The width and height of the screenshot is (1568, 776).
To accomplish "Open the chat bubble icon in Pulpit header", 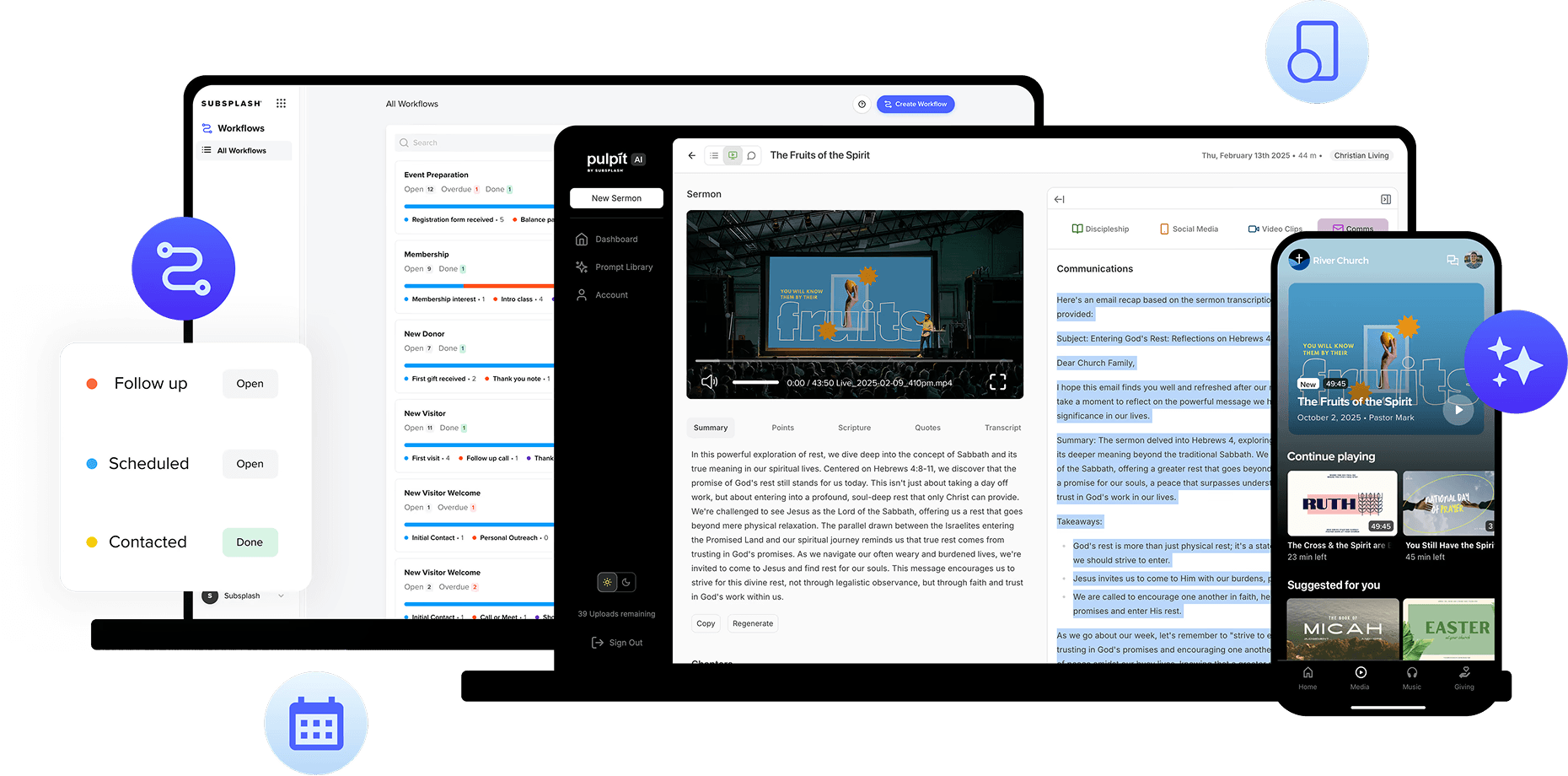I will pos(751,155).
